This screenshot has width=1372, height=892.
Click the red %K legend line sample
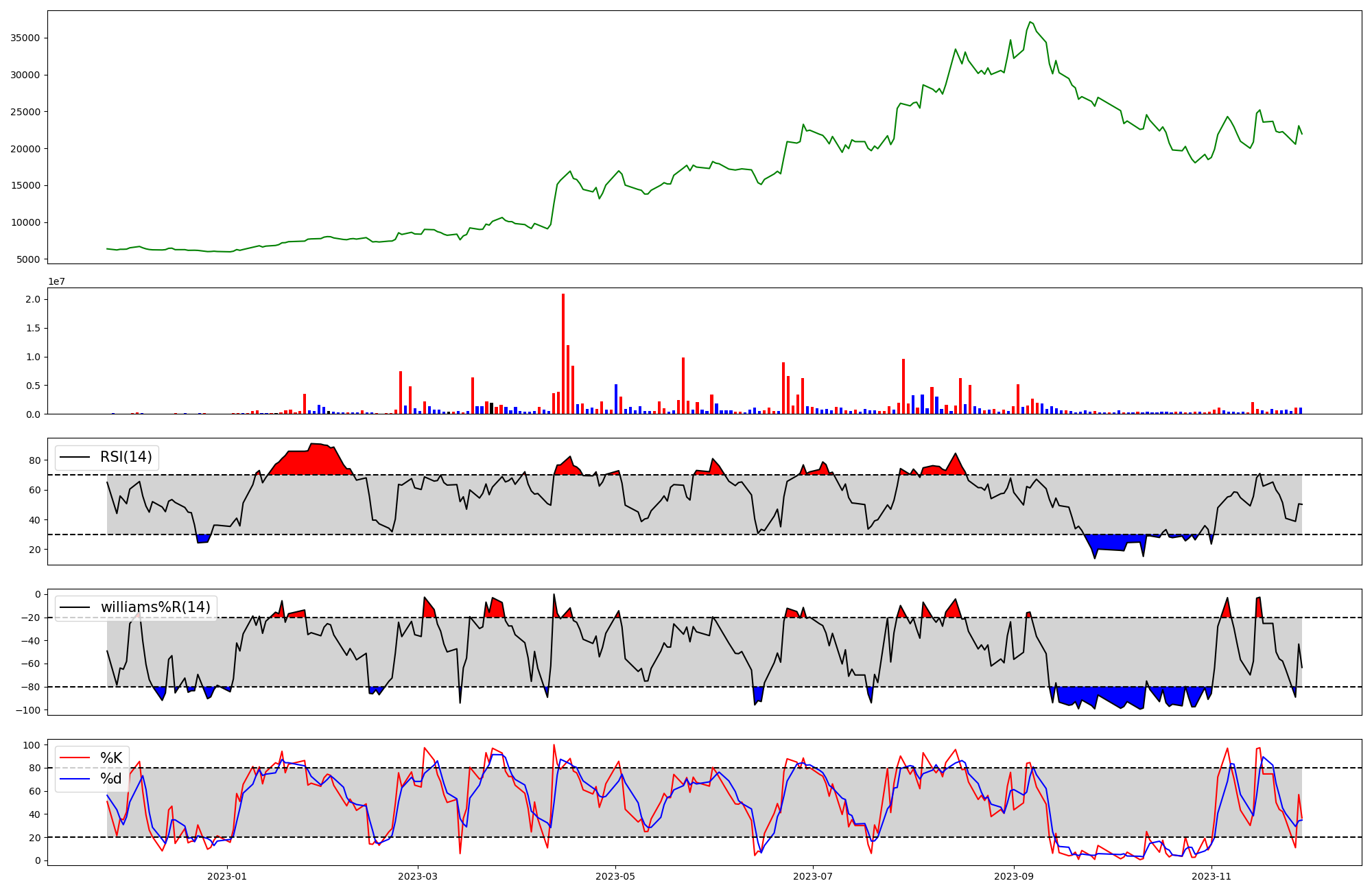(x=75, y=758)
